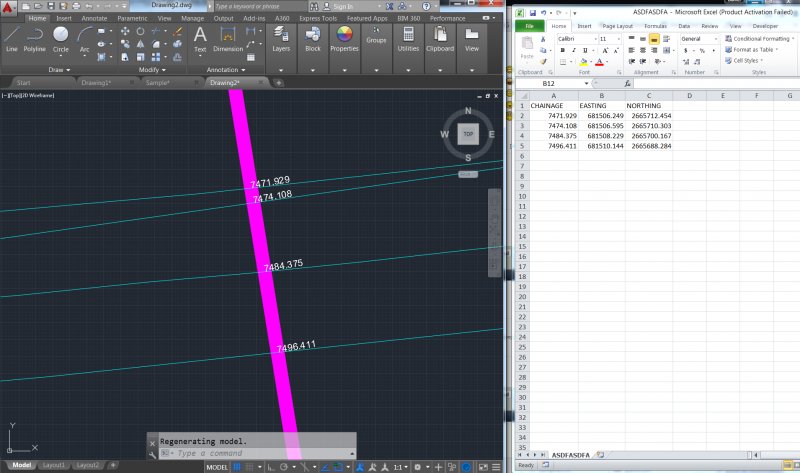This screenshot has height=473, width=800.
Task: Open Excel Page Layout tab
Action: pyautogui.click(x=617, y=26)
